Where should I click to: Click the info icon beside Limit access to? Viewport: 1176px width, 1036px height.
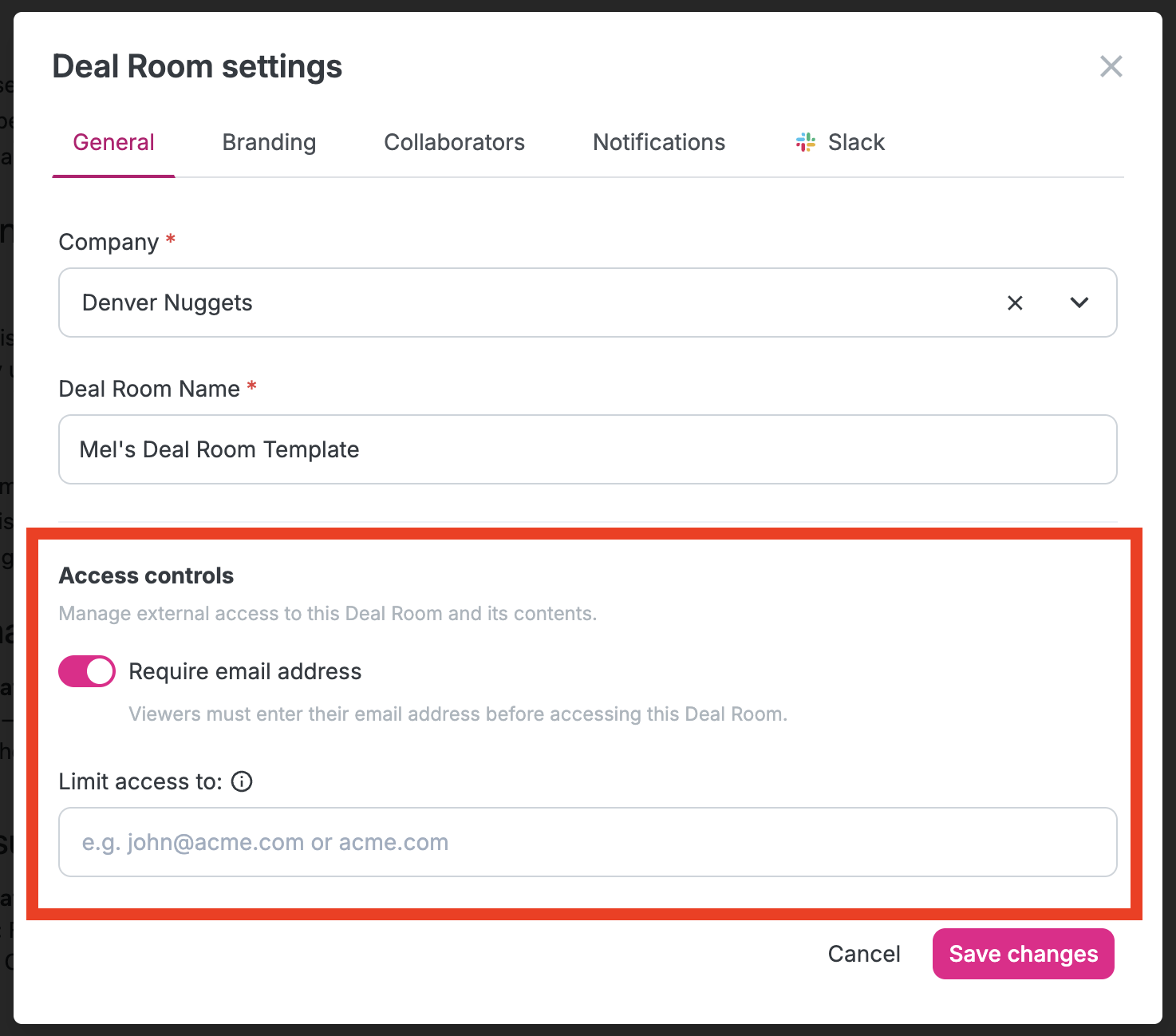click(242, 781)
